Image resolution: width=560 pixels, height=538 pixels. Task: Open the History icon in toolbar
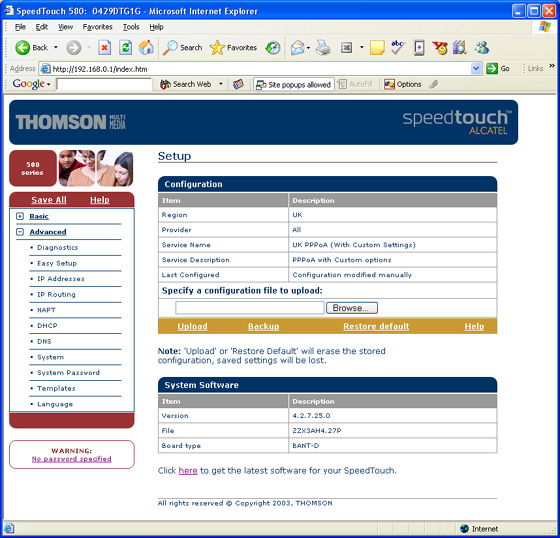tap(273, 48)
